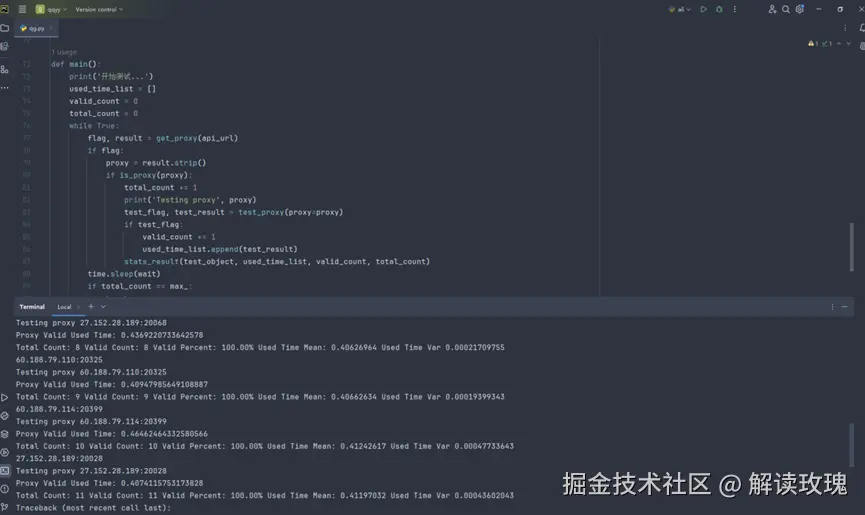Open the main hamburger menu

click(x=22, y=9)
